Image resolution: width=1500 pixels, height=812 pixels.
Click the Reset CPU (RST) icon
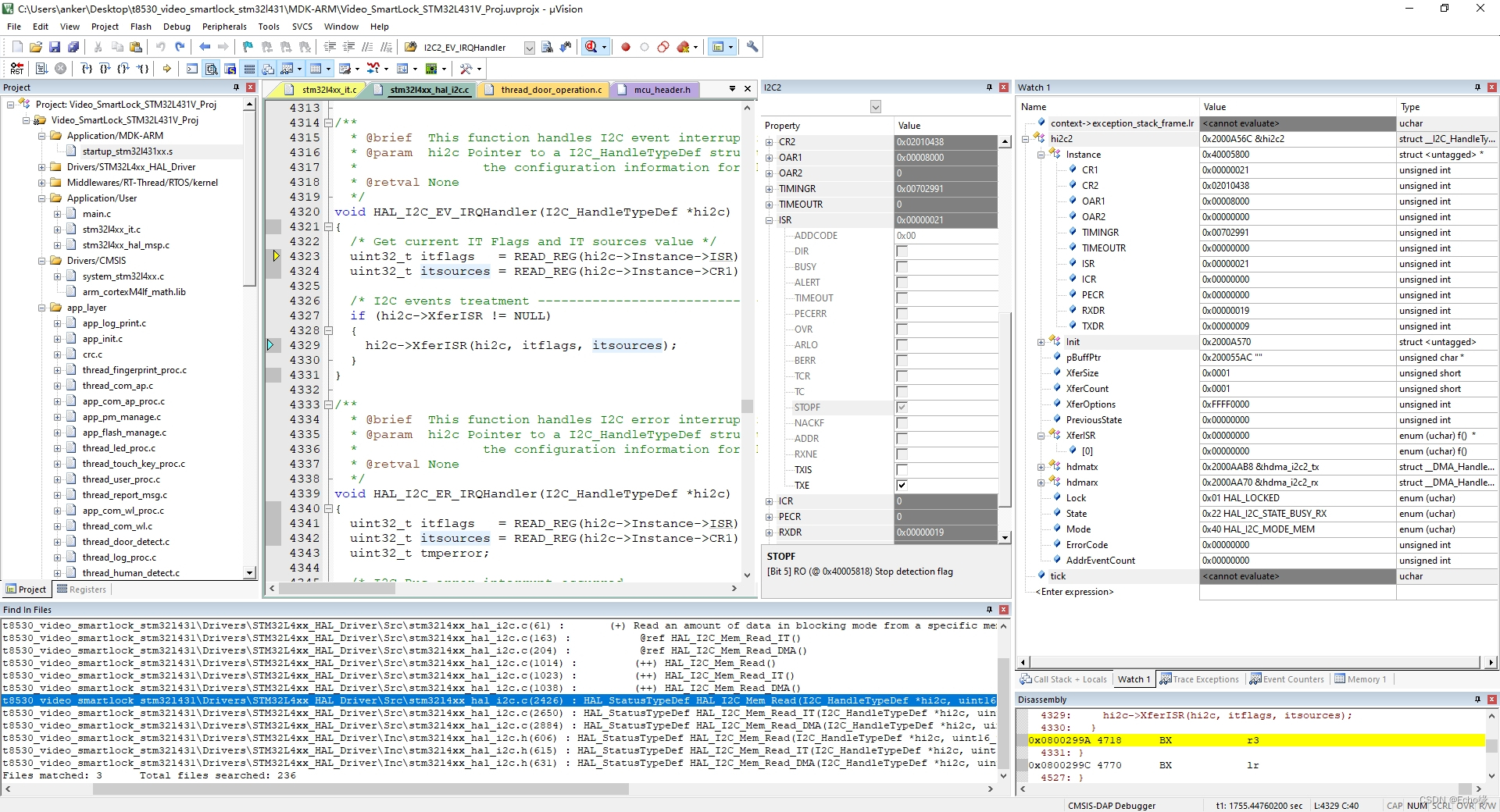point(17,69)
